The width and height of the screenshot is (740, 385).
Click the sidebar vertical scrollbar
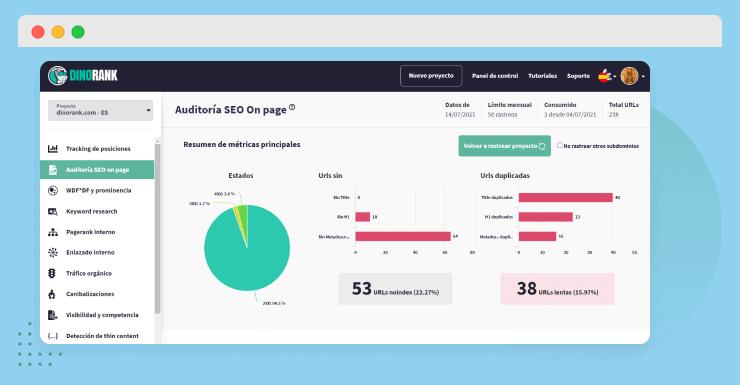click(x=158, y=229)
